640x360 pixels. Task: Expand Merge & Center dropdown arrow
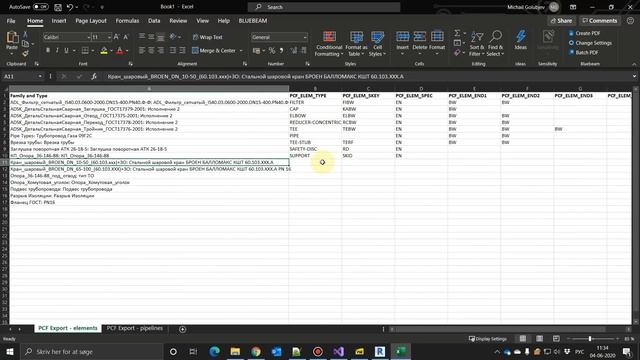241,51
